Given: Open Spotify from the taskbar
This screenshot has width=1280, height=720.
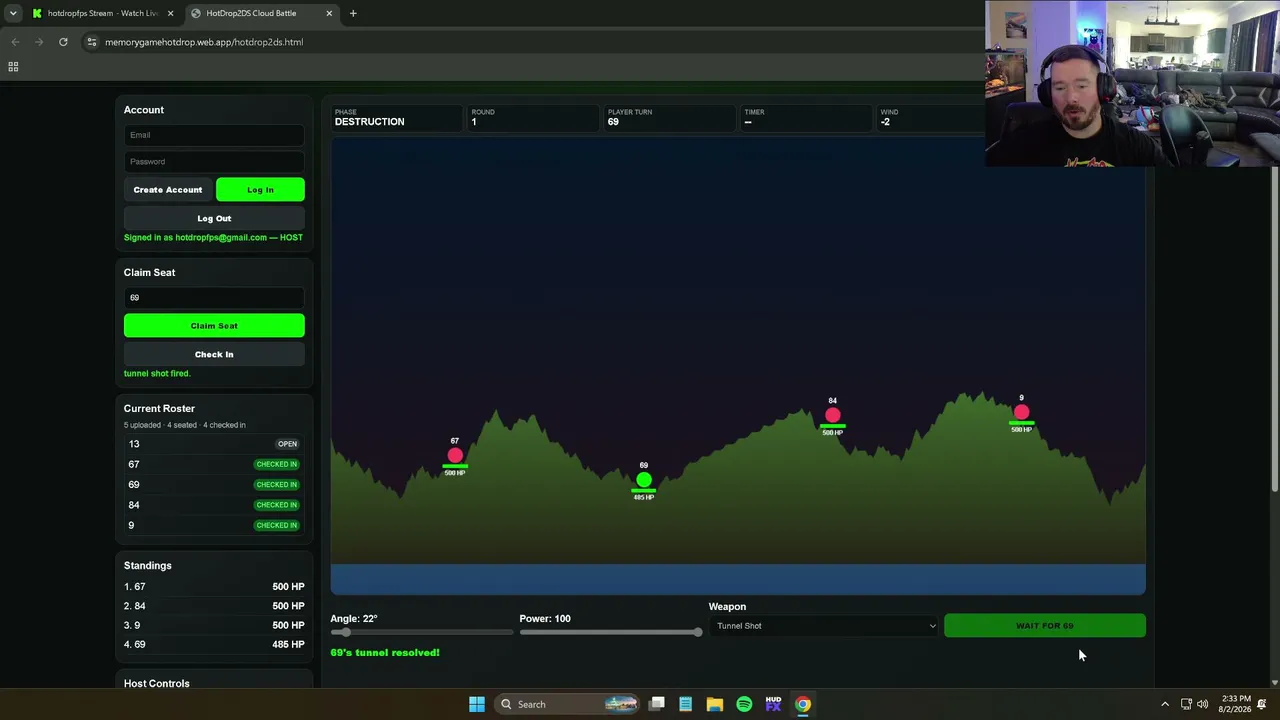Looking at the screenshot, I should tap(744, 704).
